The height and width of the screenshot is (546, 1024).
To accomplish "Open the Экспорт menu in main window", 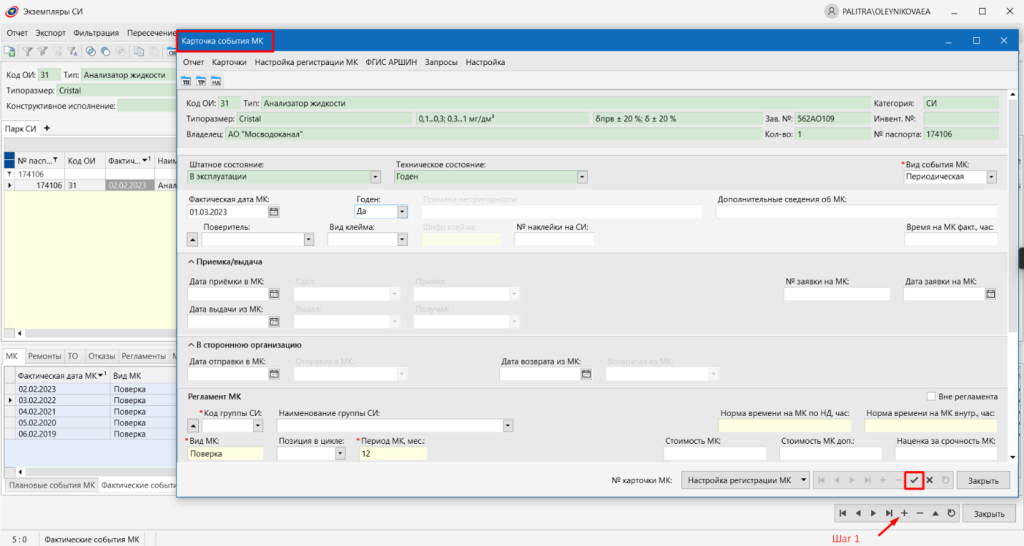I will [x=50, y=33].
